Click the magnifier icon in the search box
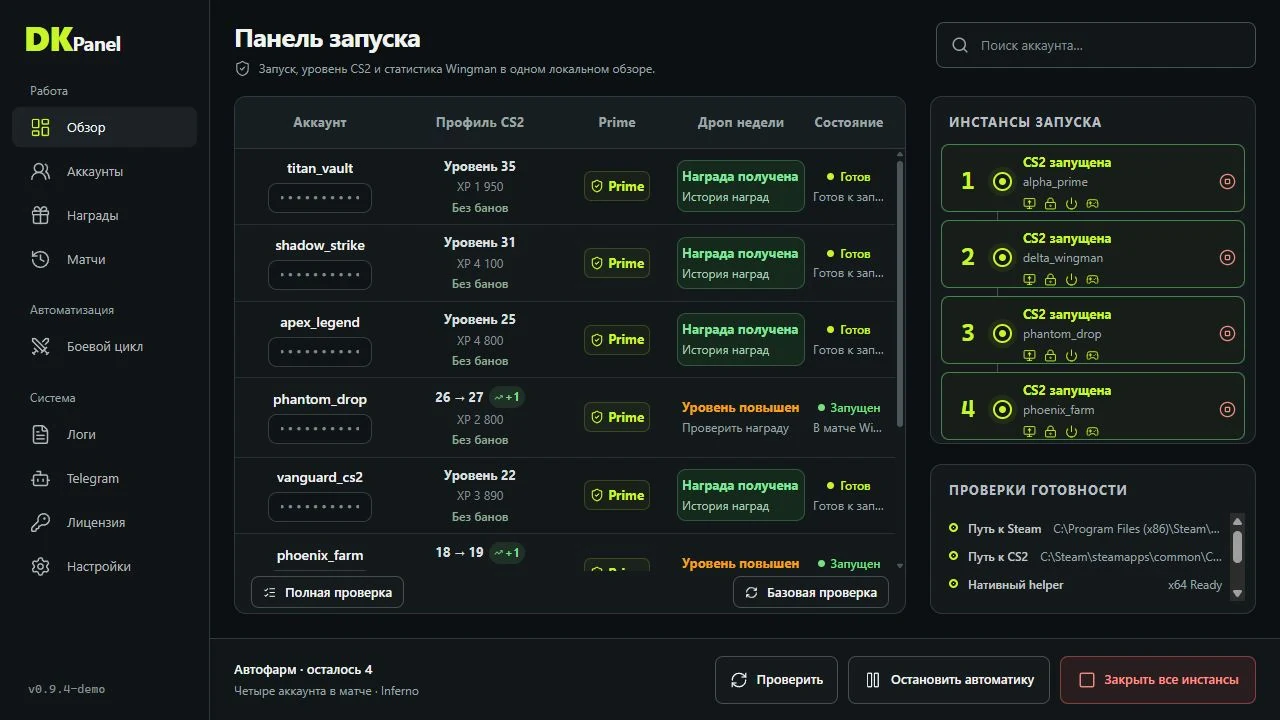 tap(960, 45)
